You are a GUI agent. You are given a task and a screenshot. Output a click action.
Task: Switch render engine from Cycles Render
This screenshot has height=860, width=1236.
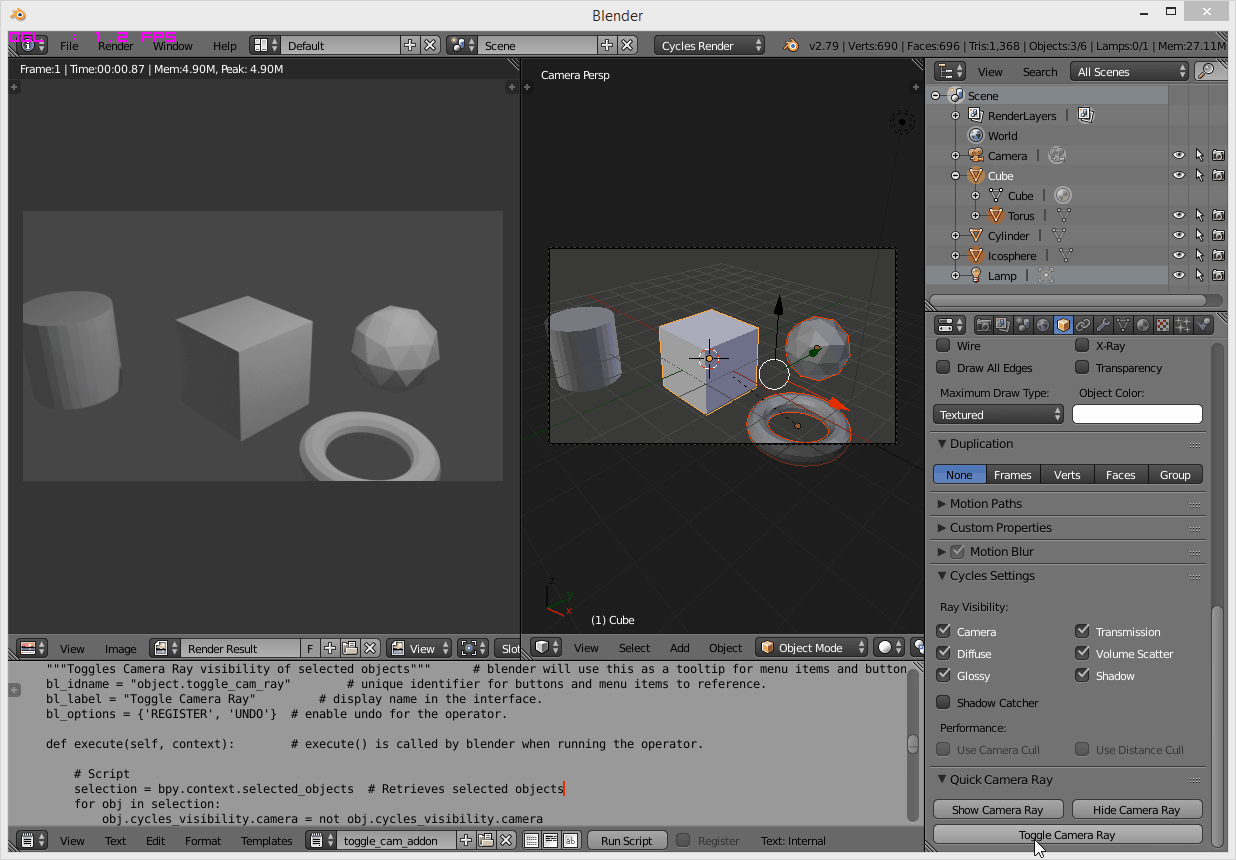coord(709,44)
